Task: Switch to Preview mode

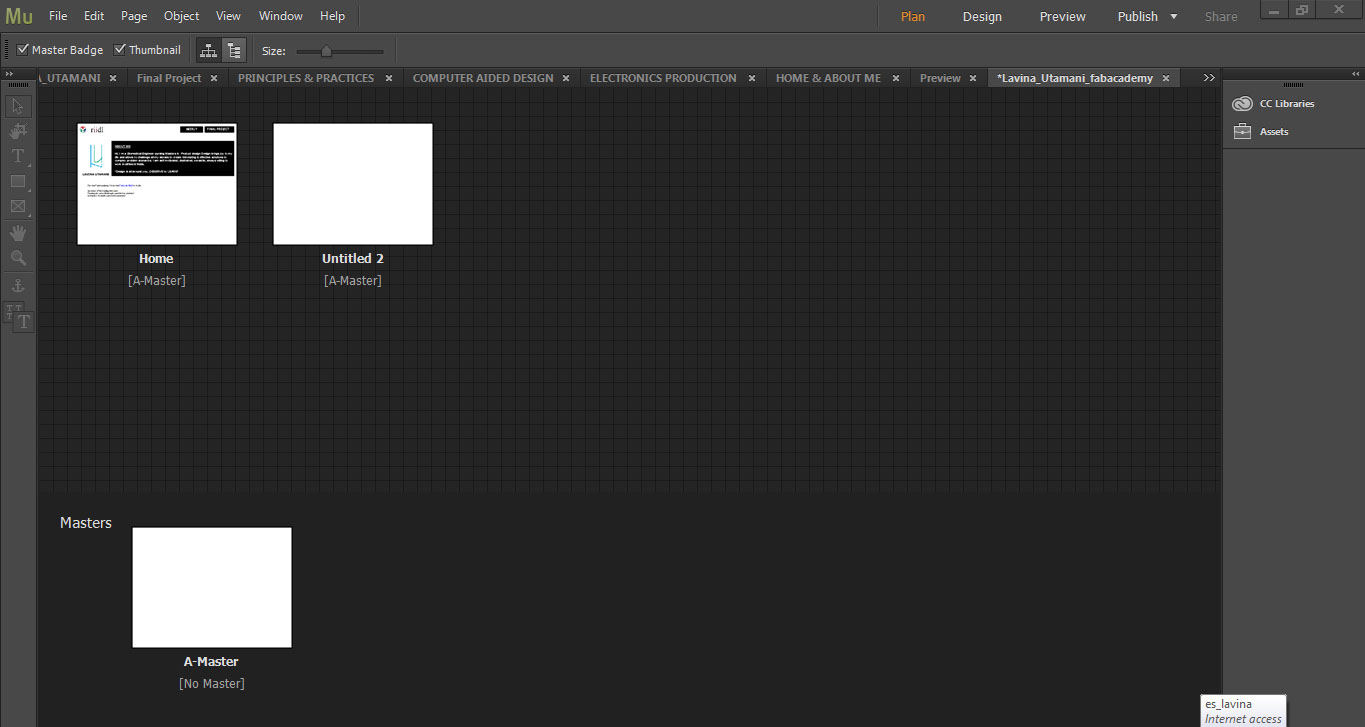Action: [1062, 17]
